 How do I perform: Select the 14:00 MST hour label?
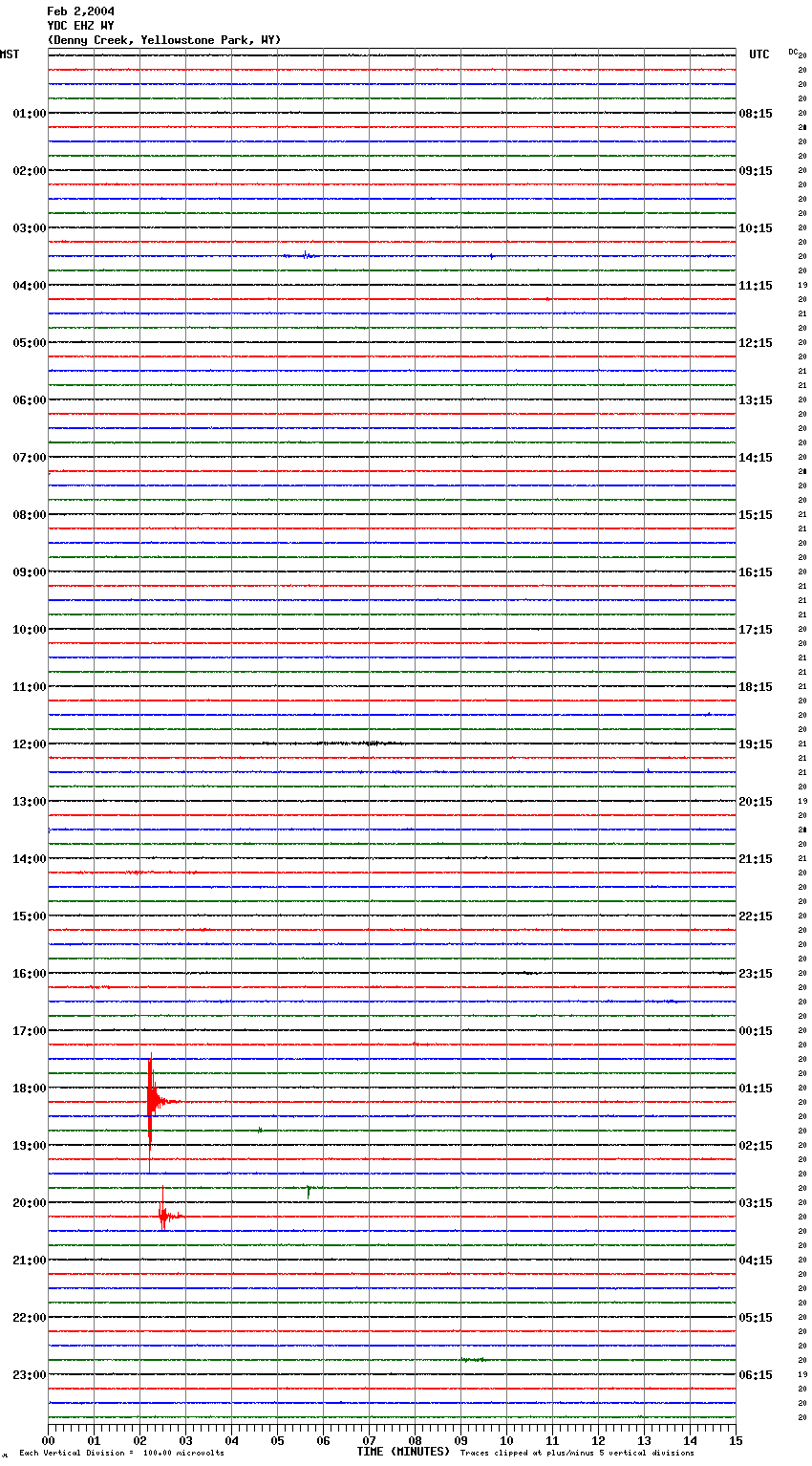(x=29, y=859)
